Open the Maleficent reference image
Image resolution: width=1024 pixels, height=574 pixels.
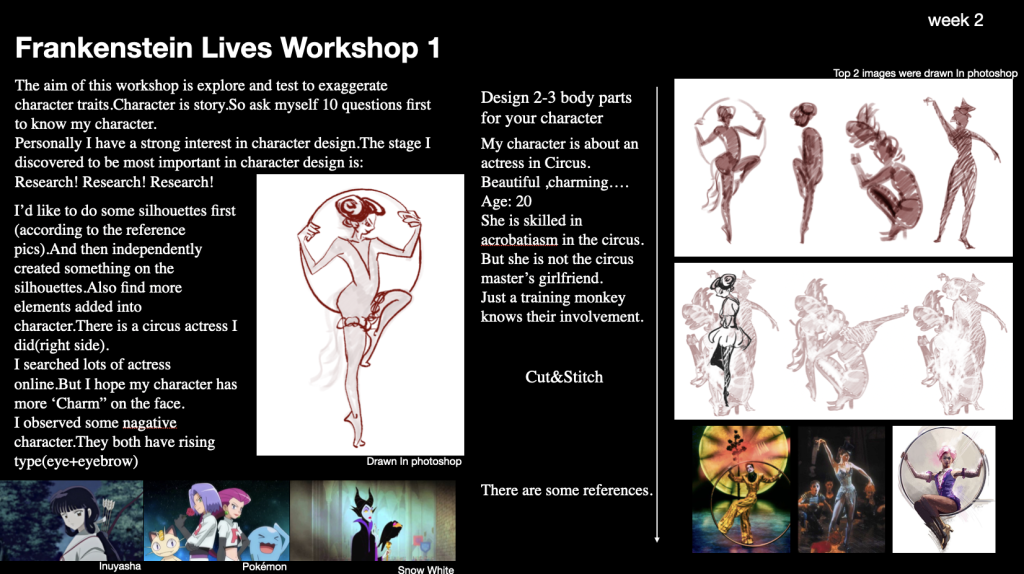[x=373, y=520]
